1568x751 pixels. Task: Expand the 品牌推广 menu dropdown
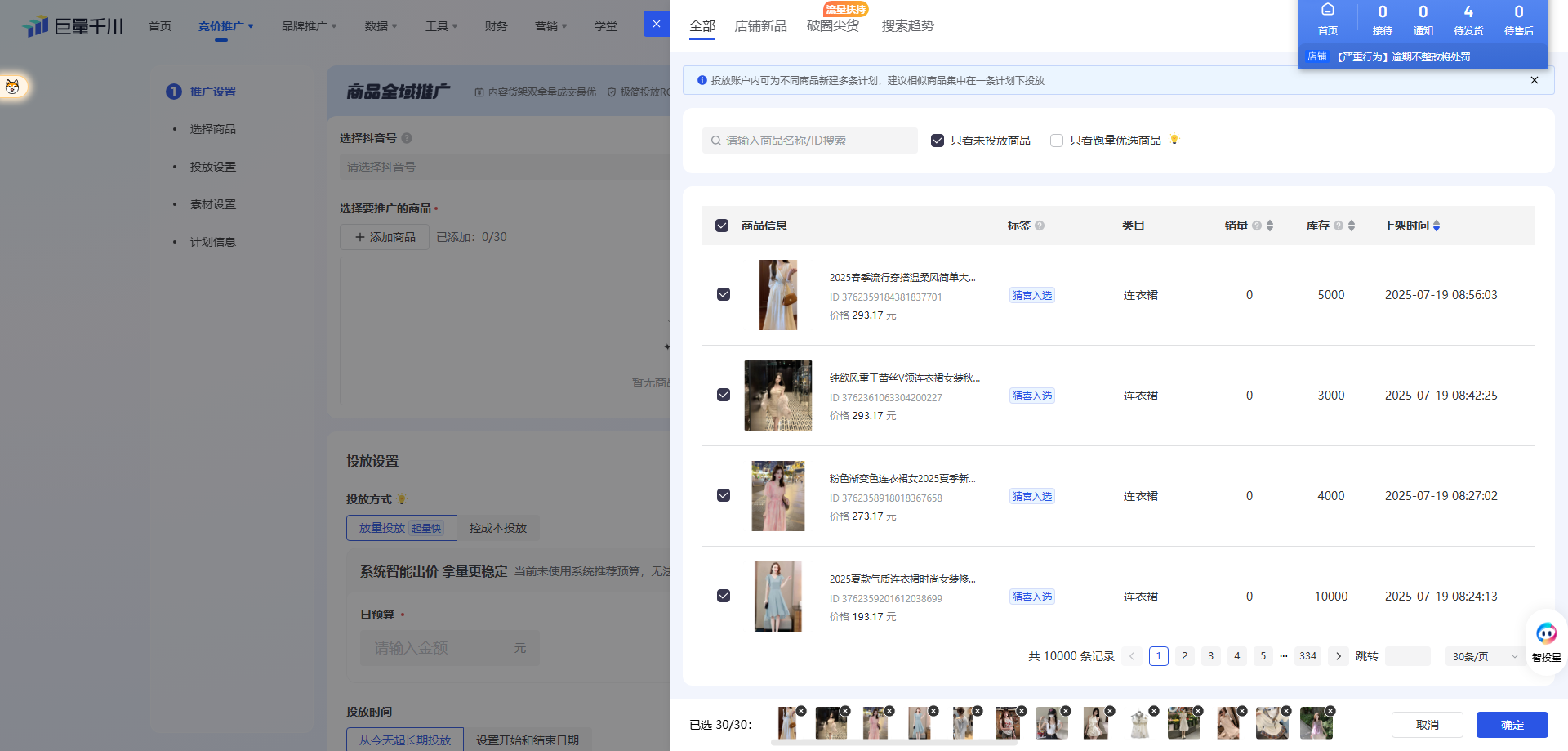pos(309,26)
